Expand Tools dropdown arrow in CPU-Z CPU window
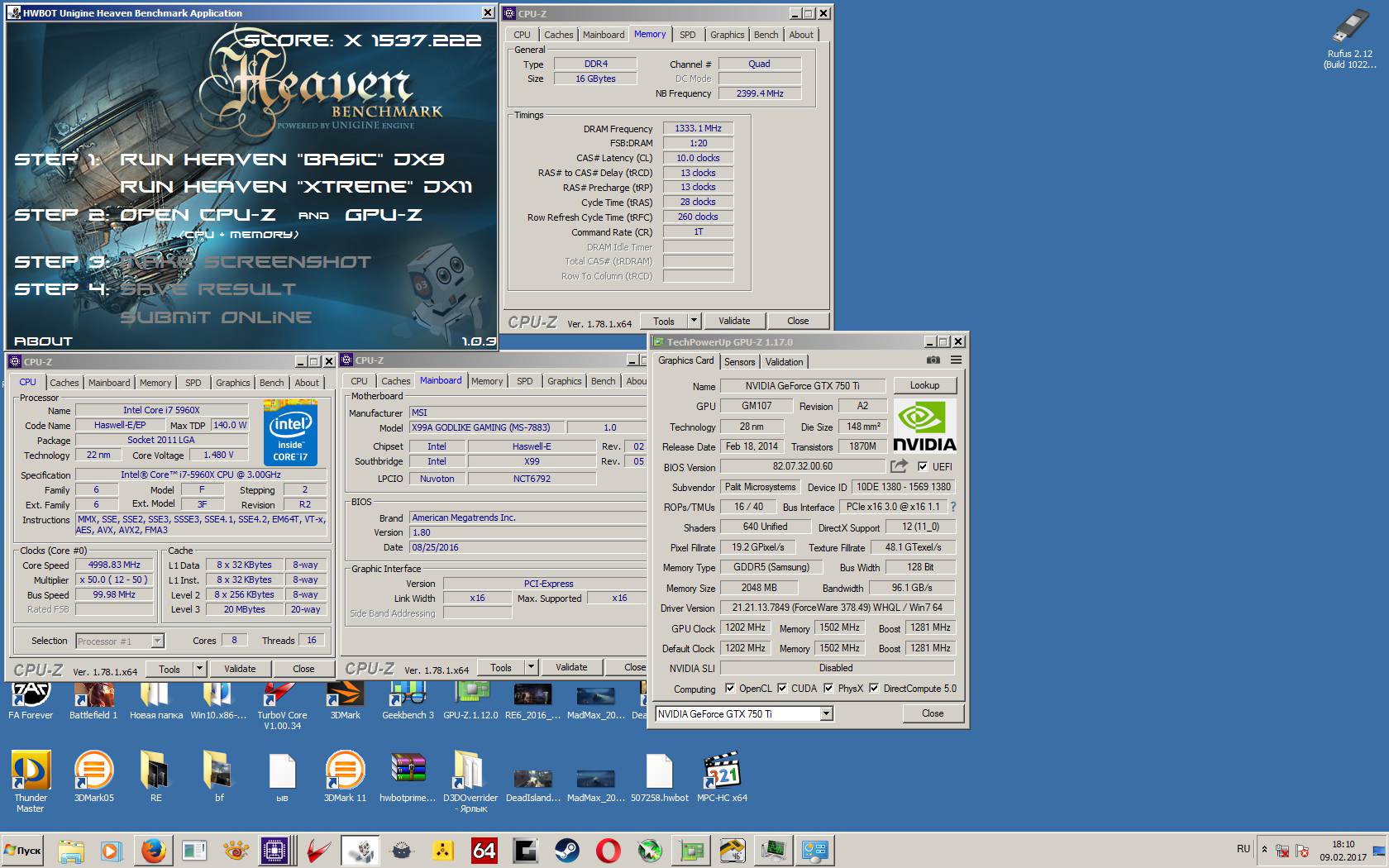 pyautogui.click(x=199, y=669)
